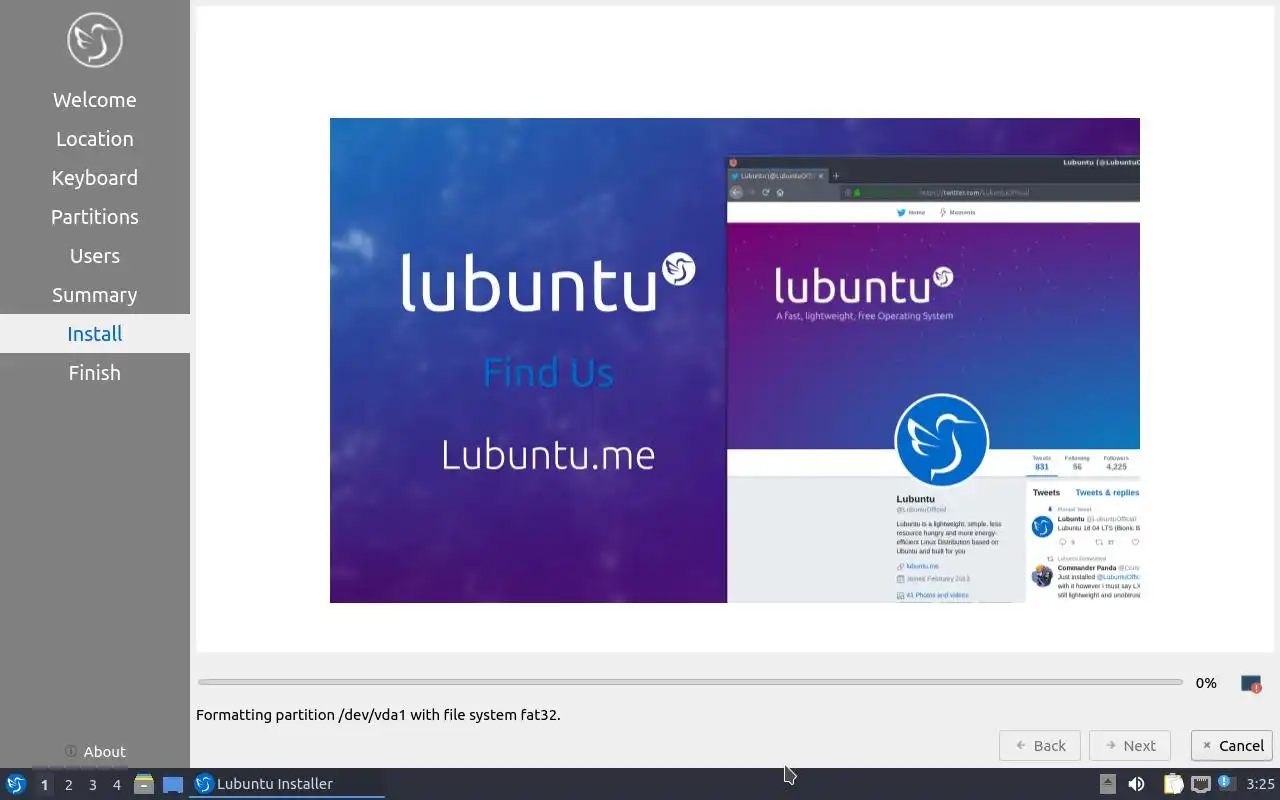Select the Install step in sidebar

pos(95,334)
